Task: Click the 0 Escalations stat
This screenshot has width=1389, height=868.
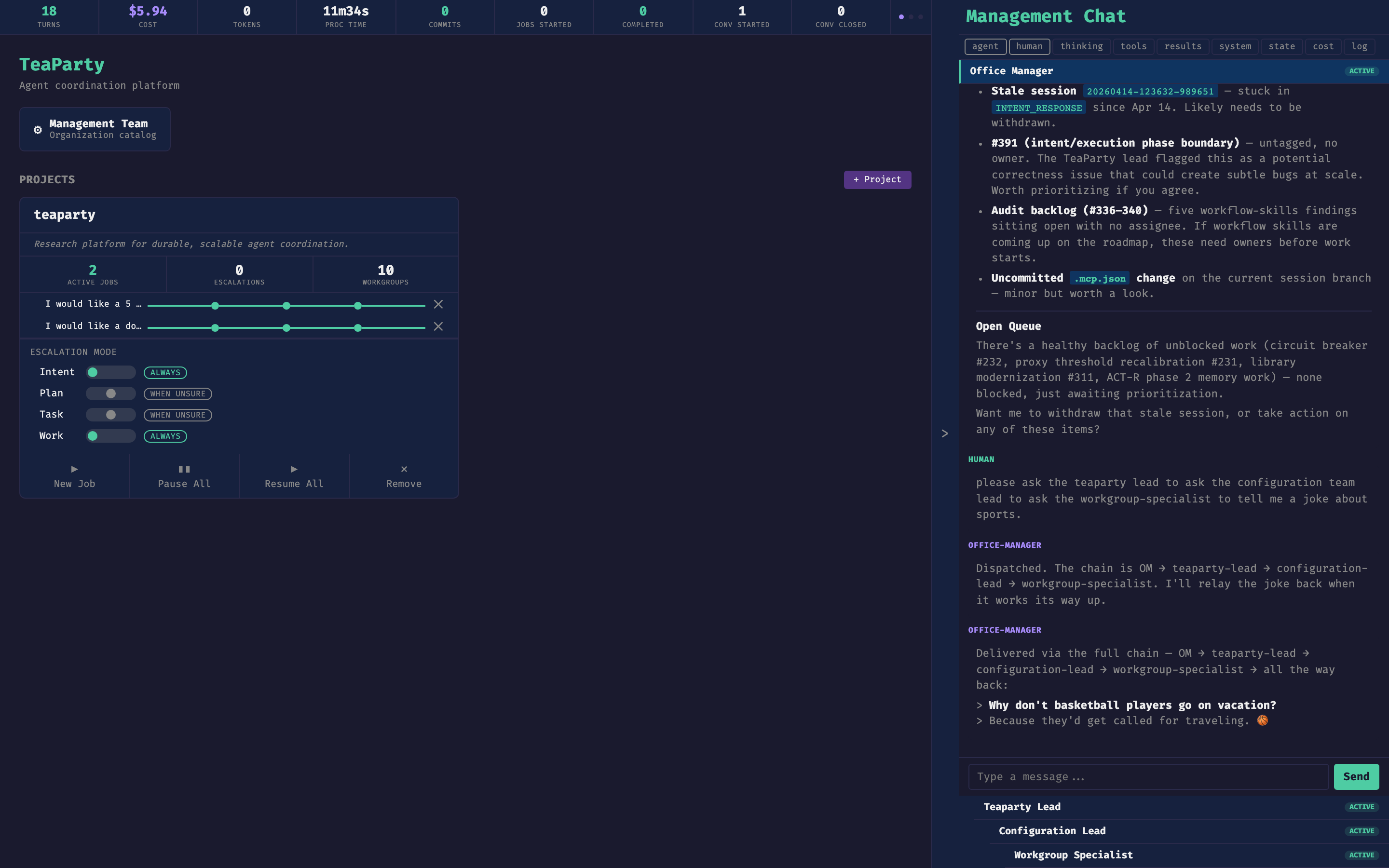Action: tap(239, 274)
